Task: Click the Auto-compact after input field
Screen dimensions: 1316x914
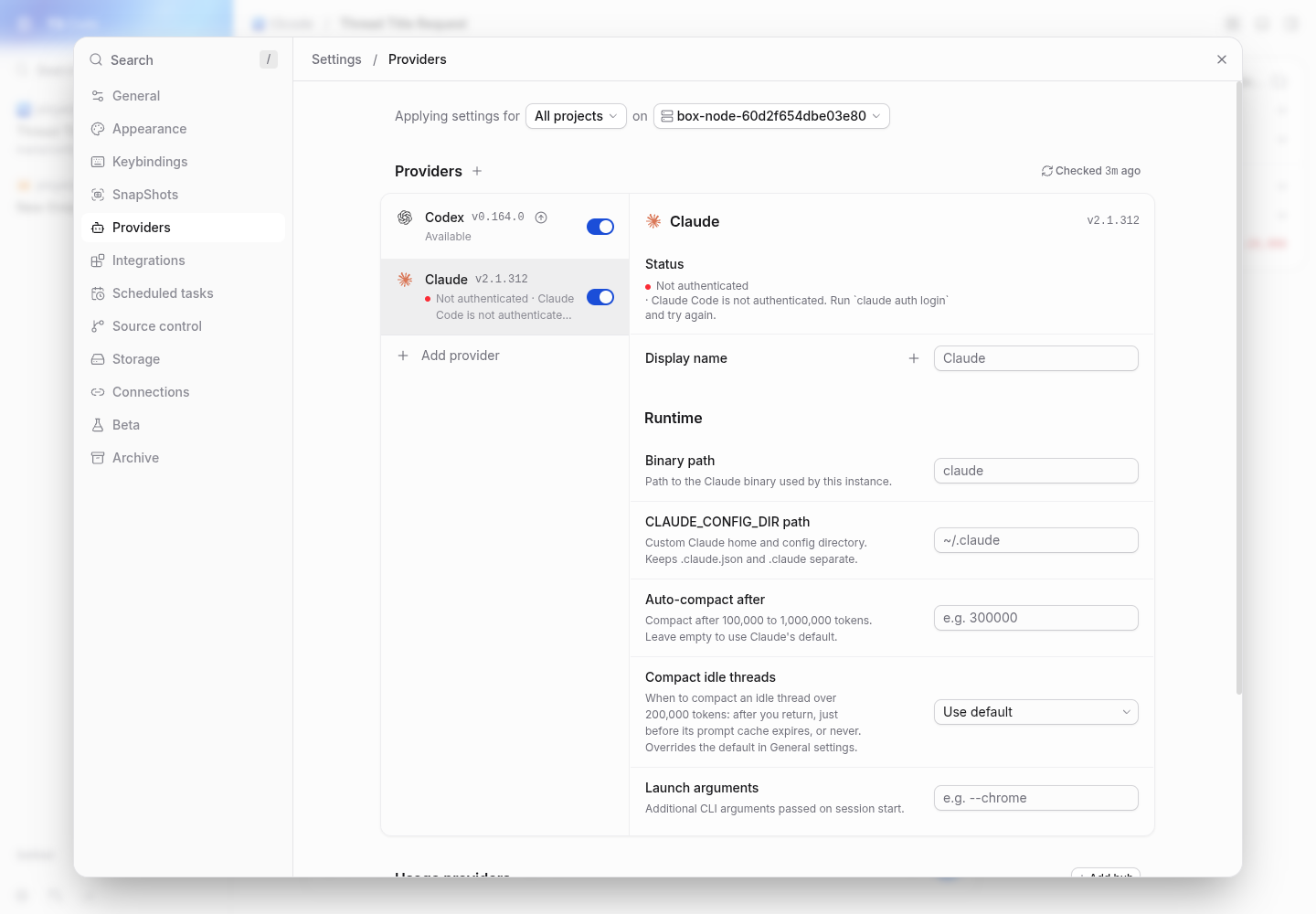Action: coord(1036,618)
